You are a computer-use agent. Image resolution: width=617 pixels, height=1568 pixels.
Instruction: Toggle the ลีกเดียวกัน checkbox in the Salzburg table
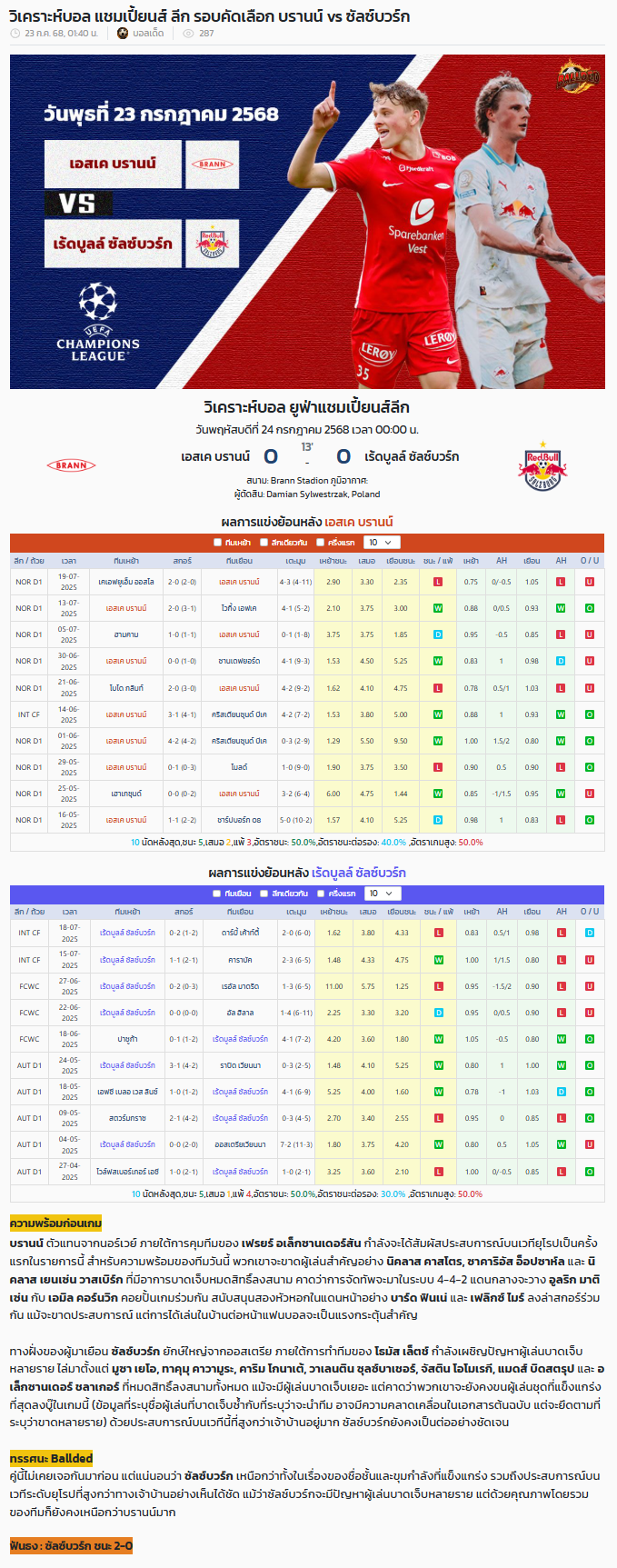(264, 894)
